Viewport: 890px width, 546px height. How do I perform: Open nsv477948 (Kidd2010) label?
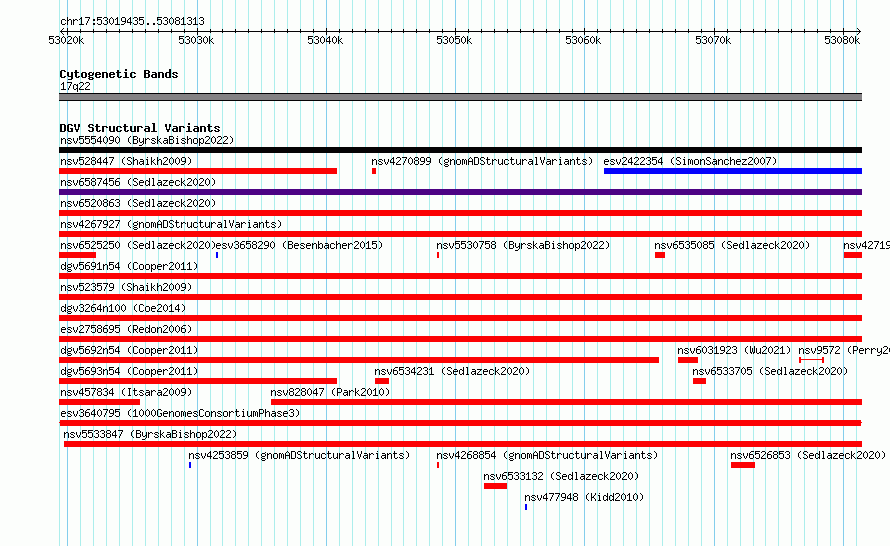point(584,497)
